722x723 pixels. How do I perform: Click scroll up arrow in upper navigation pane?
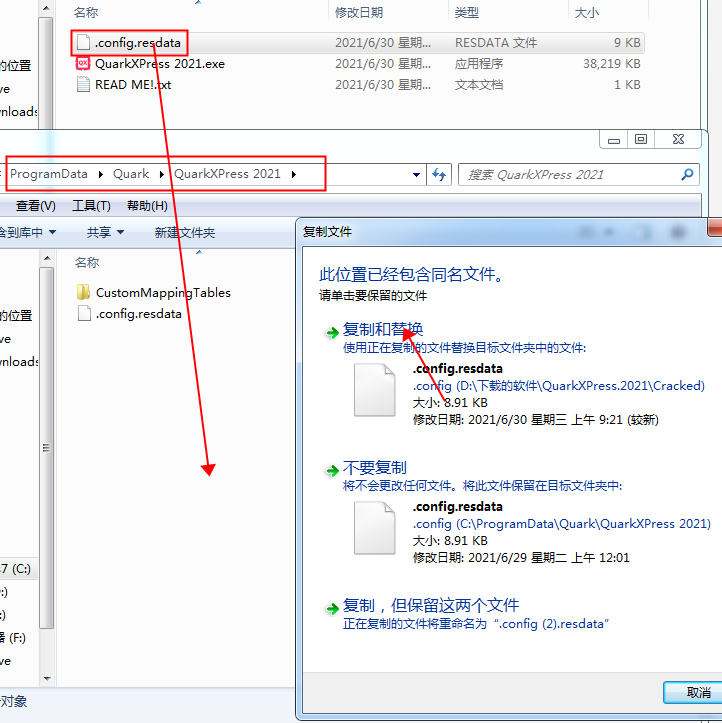[x=46, y=8]
